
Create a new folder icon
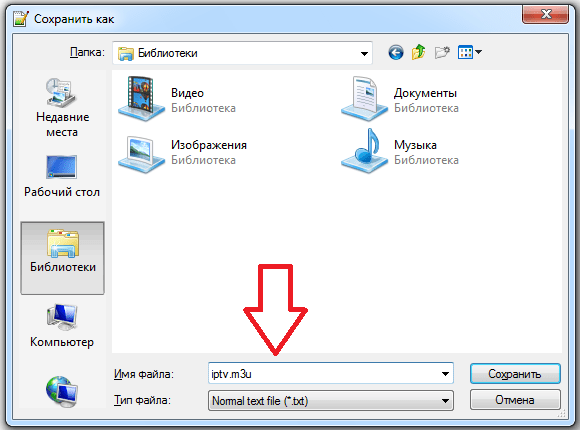(x=442, y=53)
